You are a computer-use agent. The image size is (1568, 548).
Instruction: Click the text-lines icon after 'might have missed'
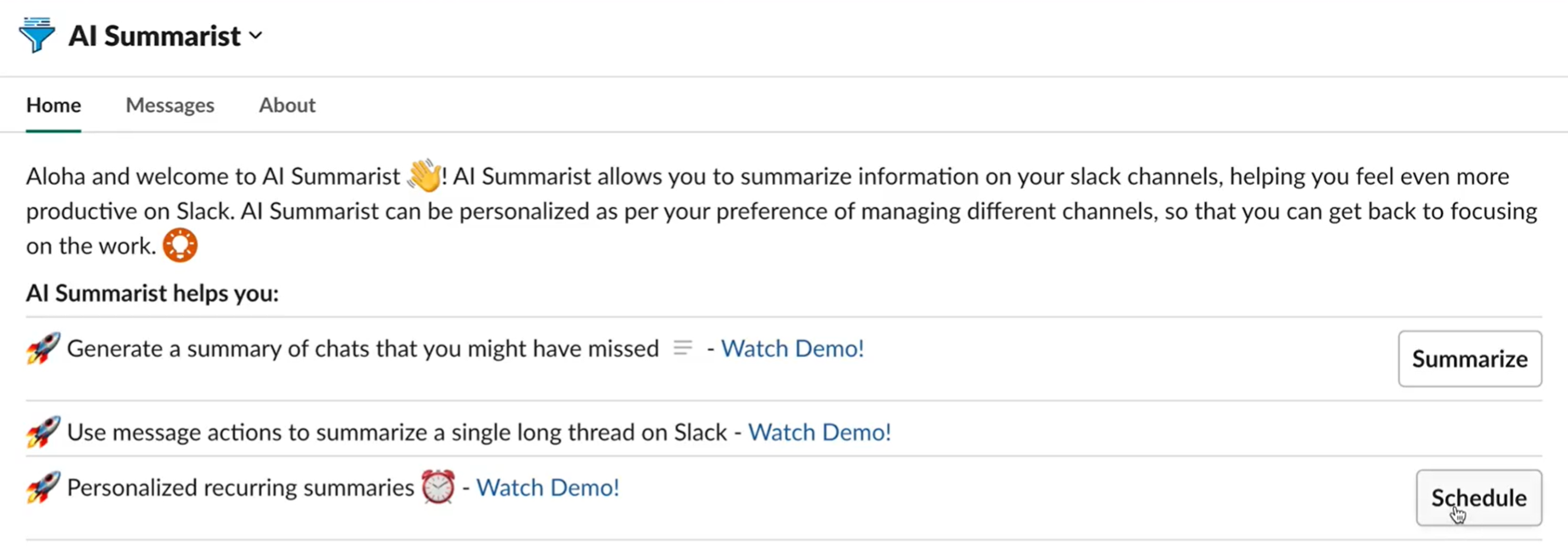(x=683, y=348)
